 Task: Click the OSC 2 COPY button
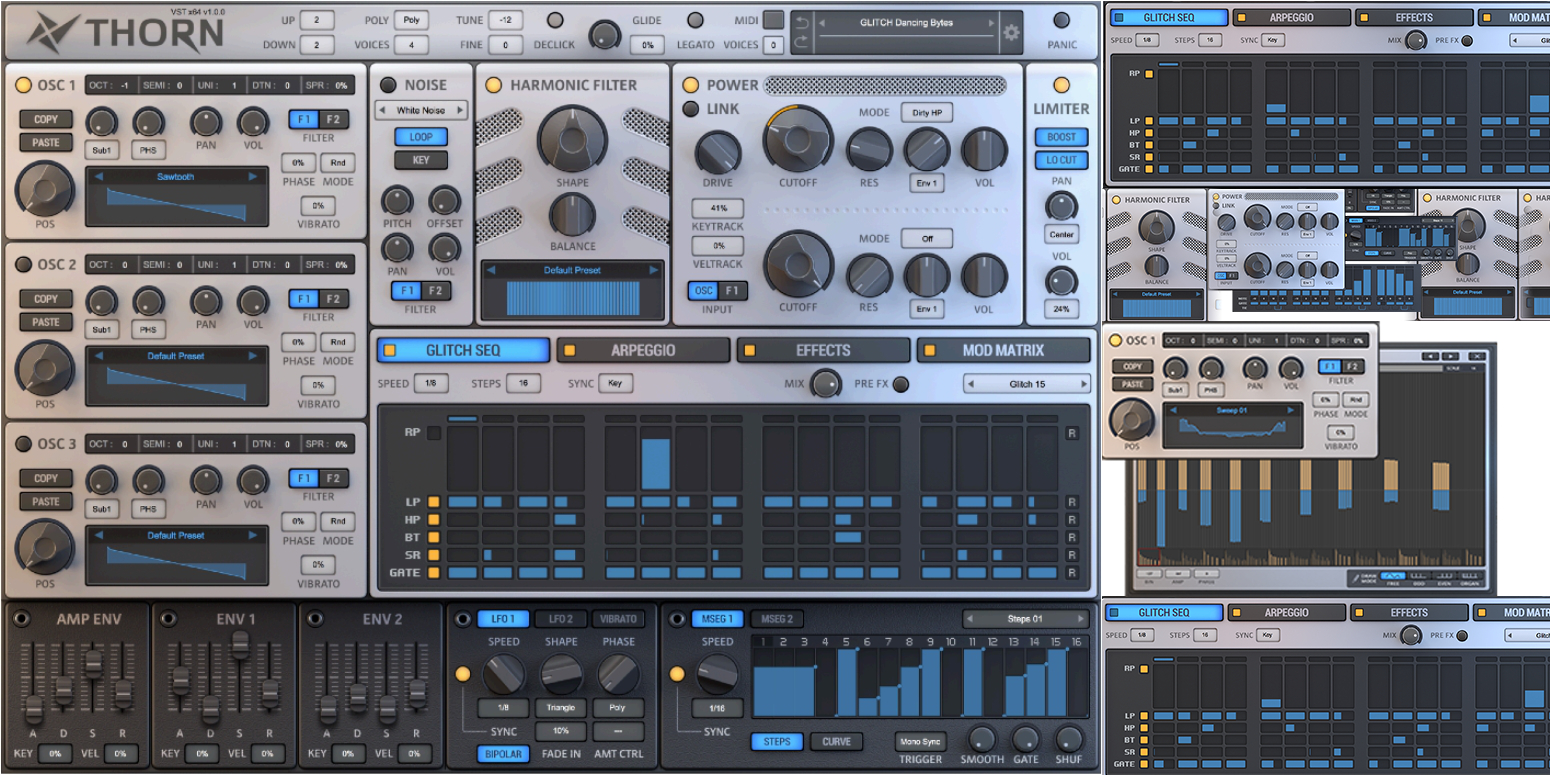pyautogui.click(x=46, y=299)
